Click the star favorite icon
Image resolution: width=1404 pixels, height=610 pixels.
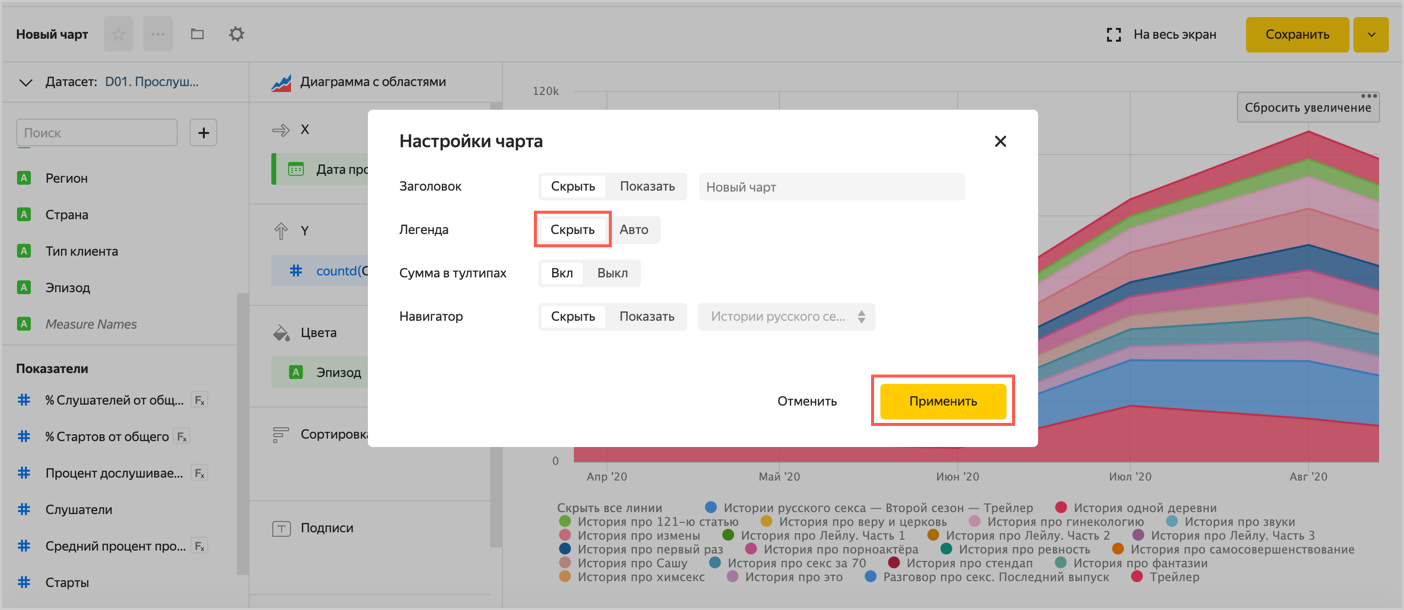pos(119,34)
